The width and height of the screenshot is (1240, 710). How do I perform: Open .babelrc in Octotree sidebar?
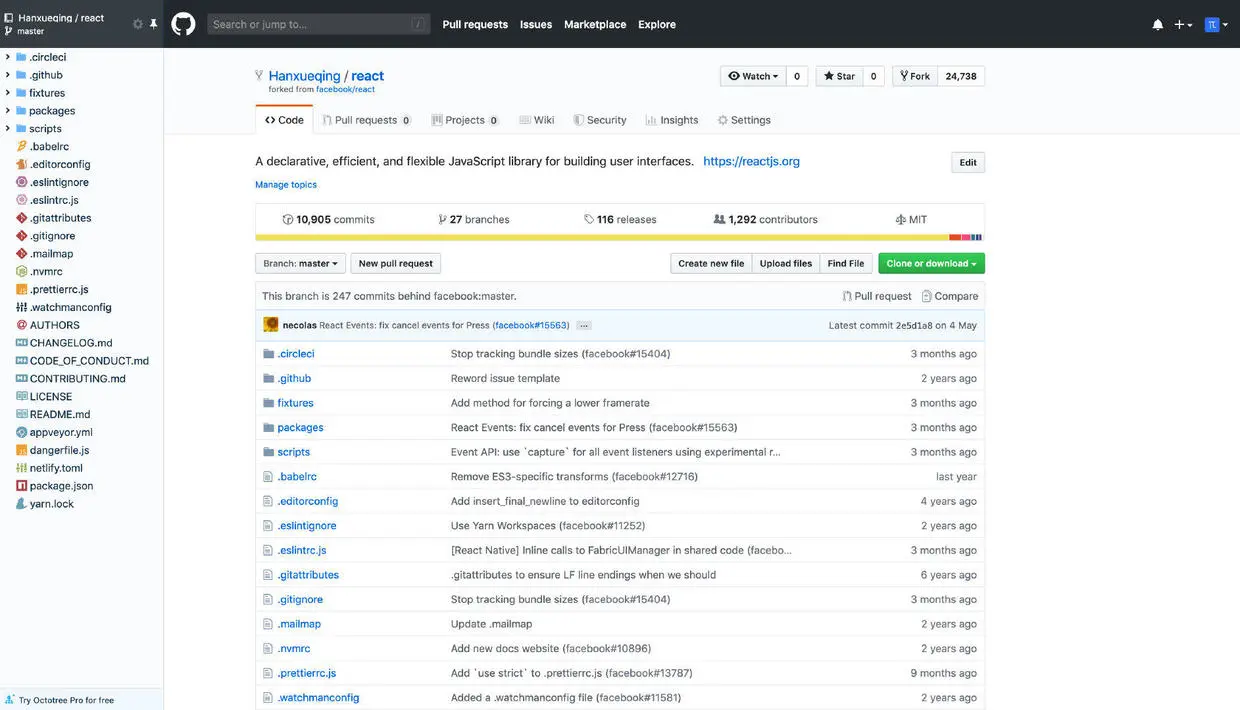pos(49,146)
